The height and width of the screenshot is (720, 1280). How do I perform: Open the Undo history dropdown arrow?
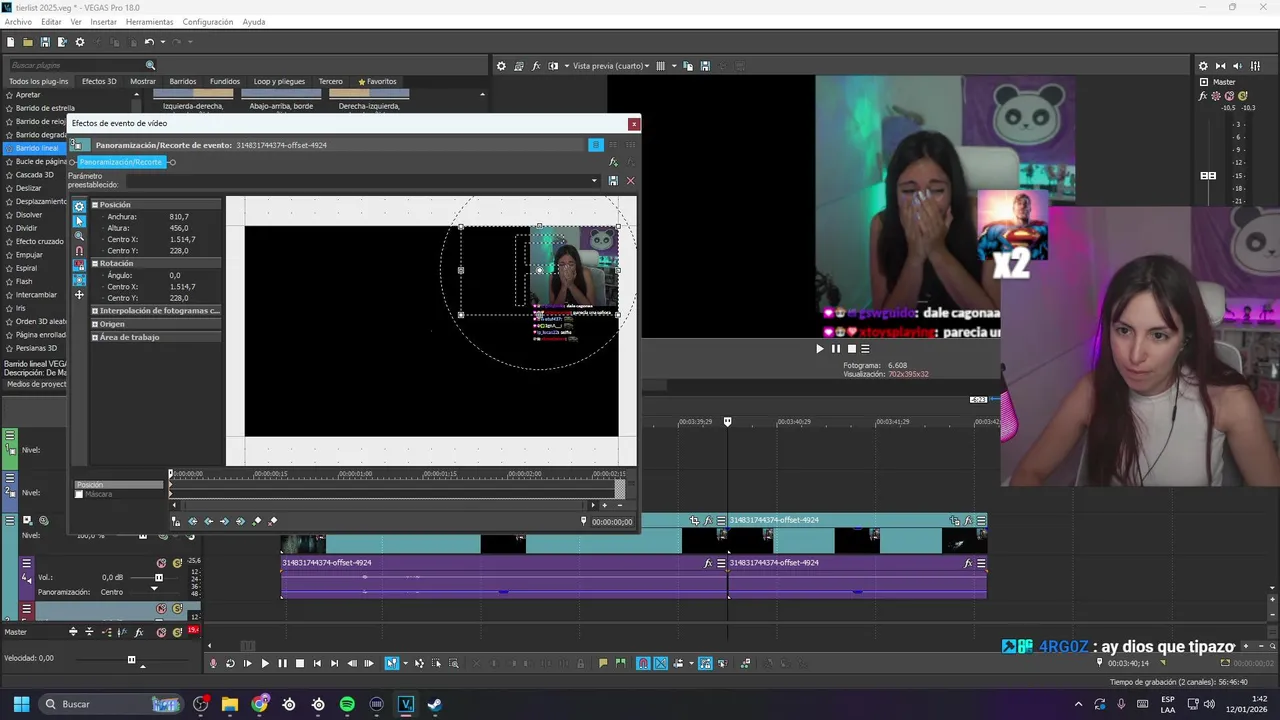(161, 42)
